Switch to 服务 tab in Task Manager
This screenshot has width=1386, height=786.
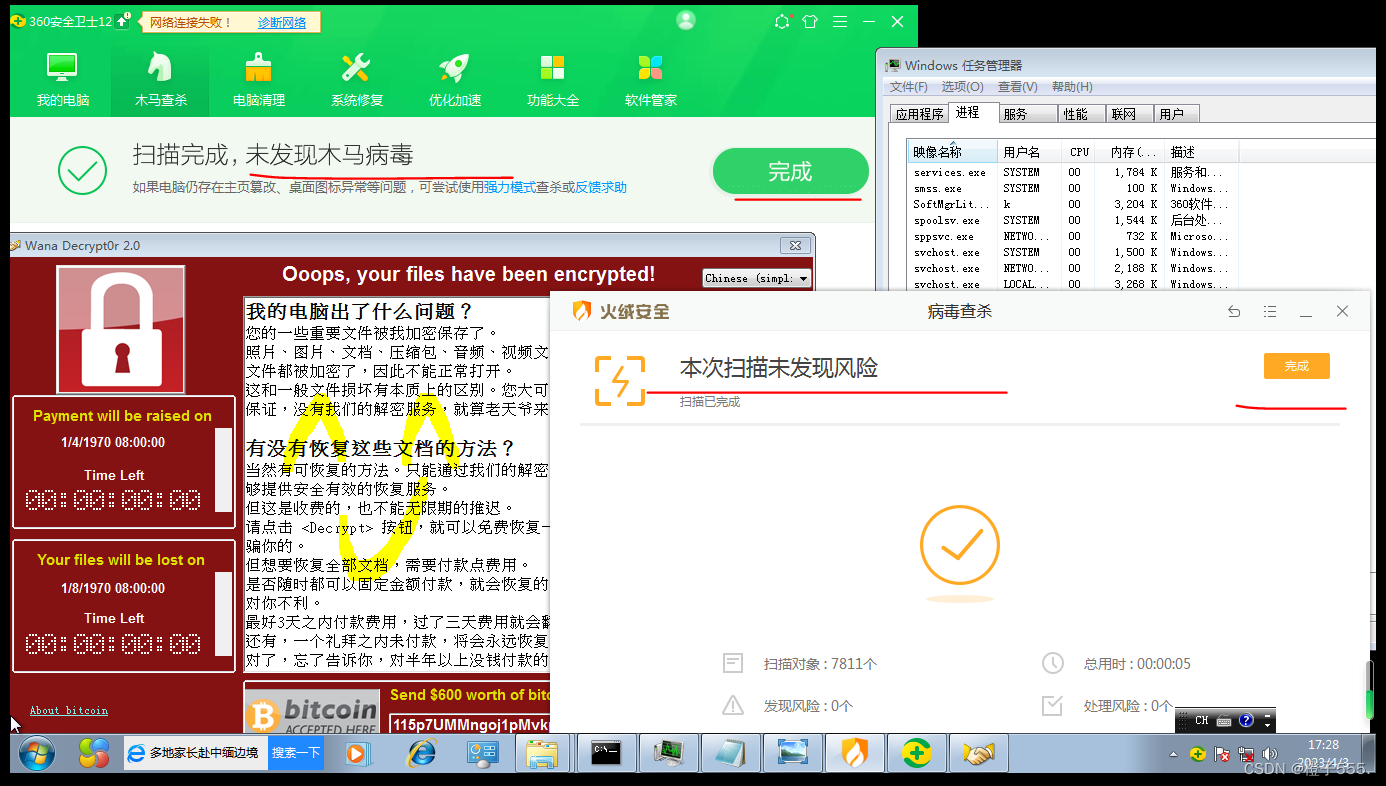click(x=1028, y=114)
